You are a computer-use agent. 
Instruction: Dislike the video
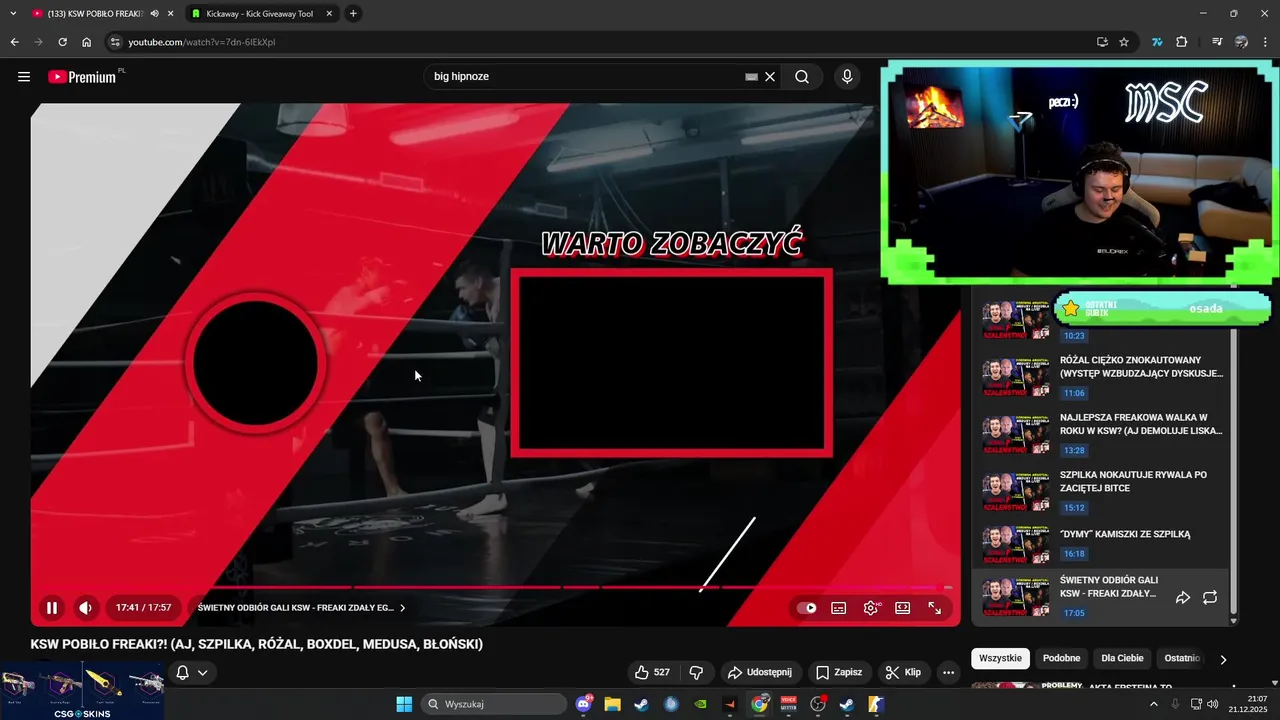[x=697, y=672]
